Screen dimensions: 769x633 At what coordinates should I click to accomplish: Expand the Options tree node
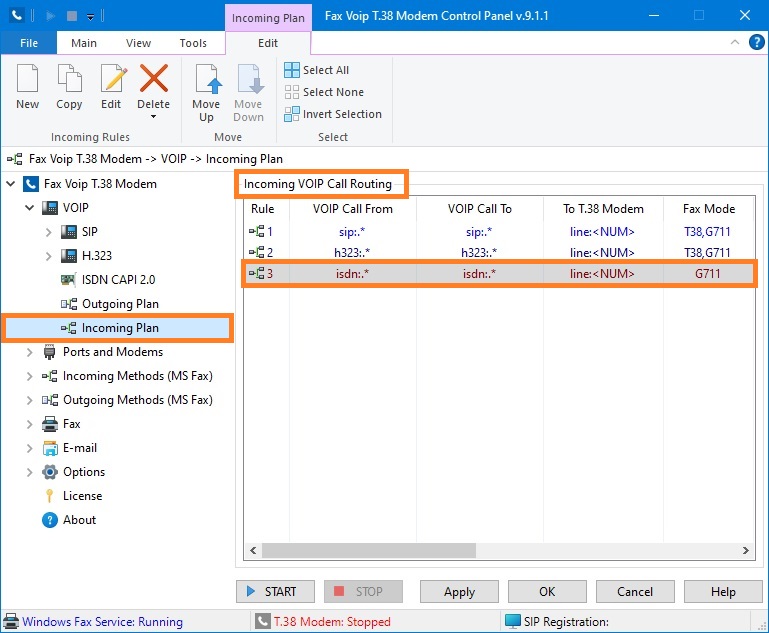(x=29, y=472)
